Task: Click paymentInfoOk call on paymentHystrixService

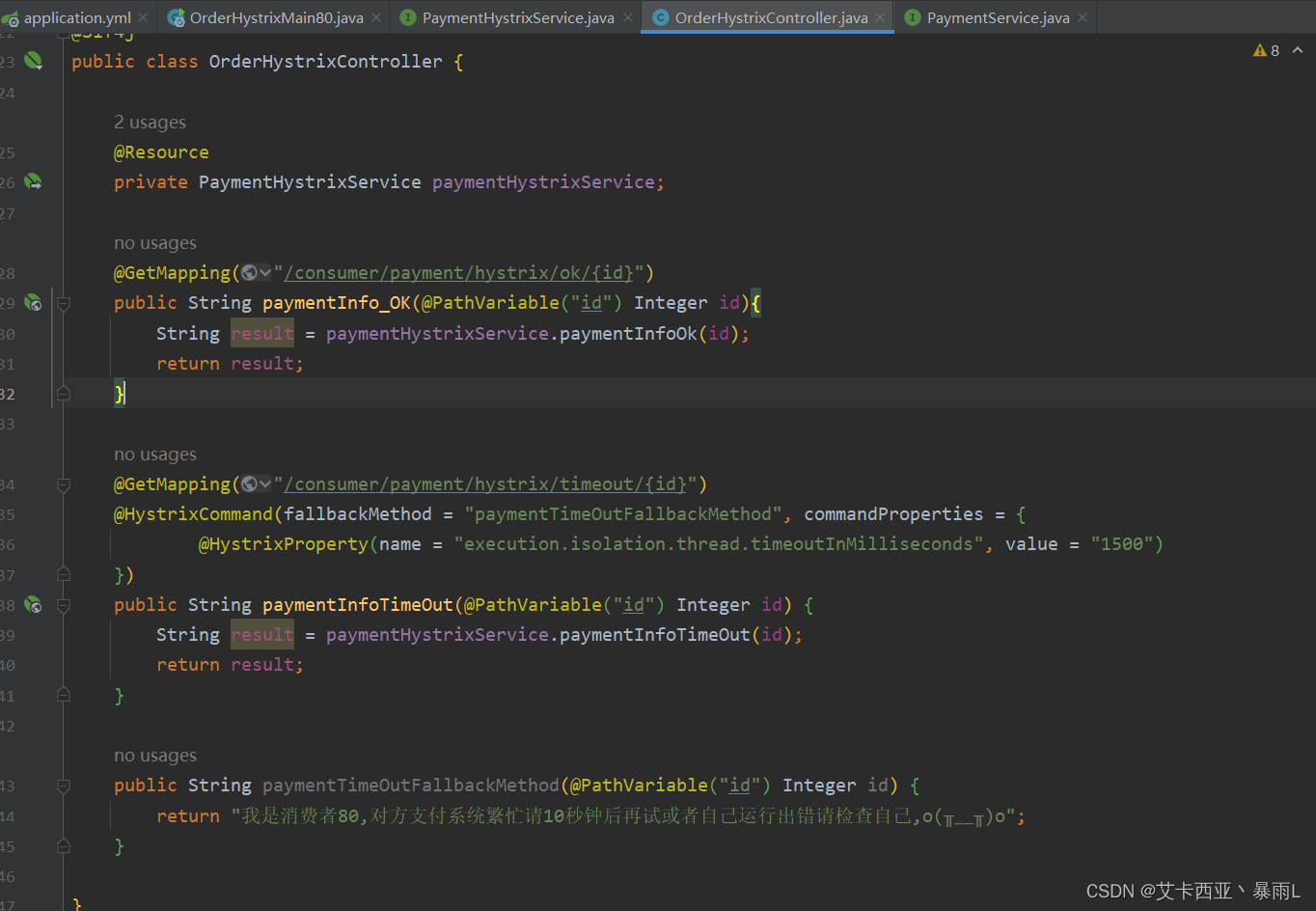Action: (628, 334)
